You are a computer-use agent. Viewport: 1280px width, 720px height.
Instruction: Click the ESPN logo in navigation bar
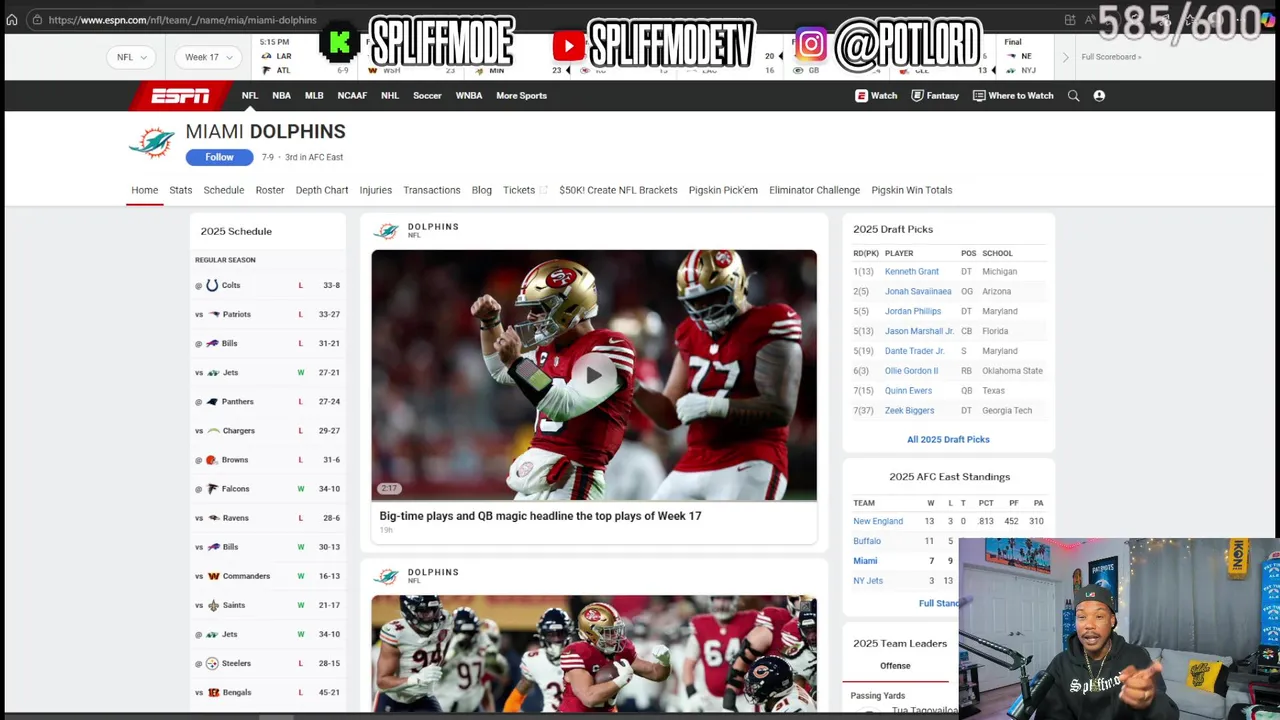coord(180,96)
